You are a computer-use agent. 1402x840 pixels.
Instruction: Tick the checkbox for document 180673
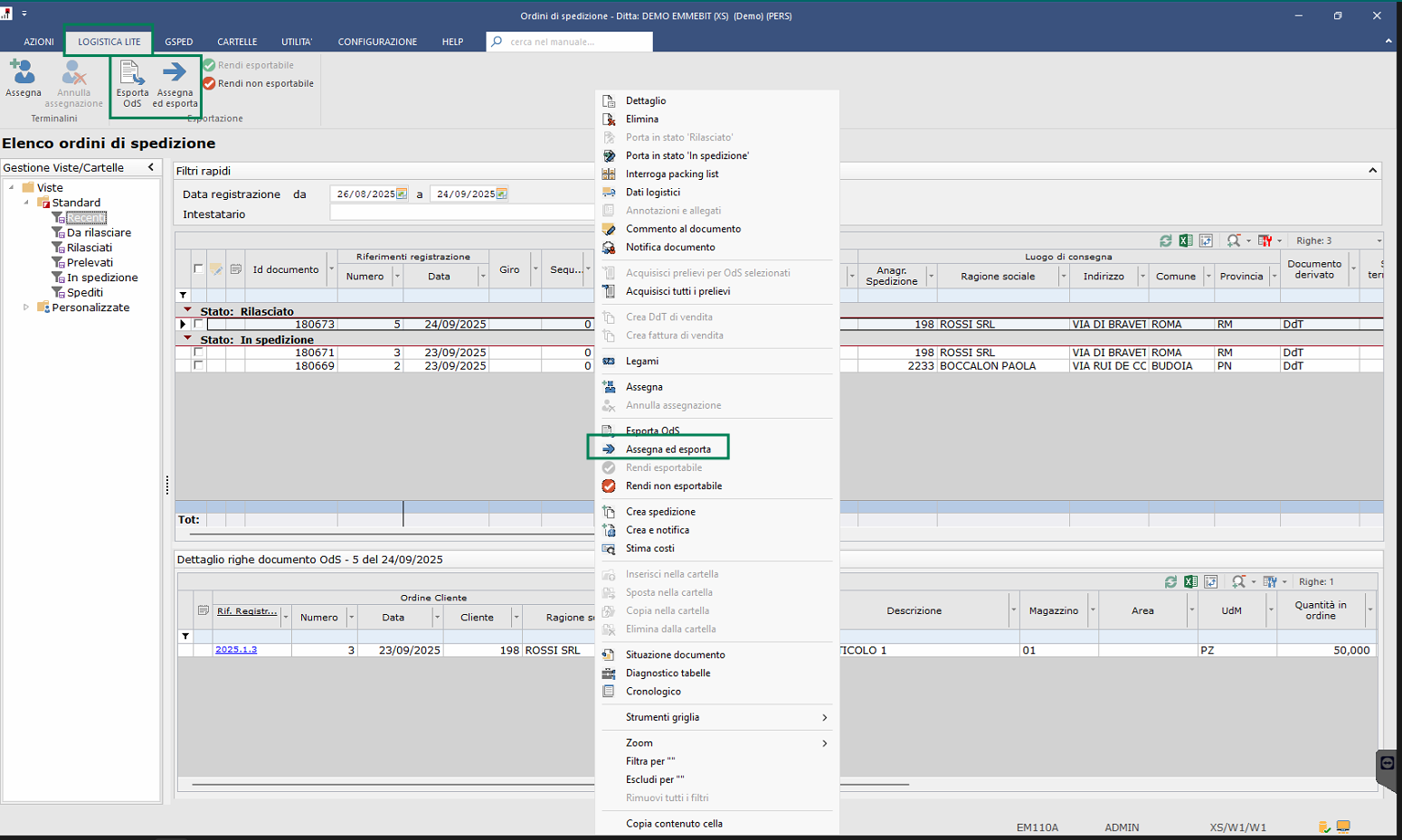click(199, 324)
